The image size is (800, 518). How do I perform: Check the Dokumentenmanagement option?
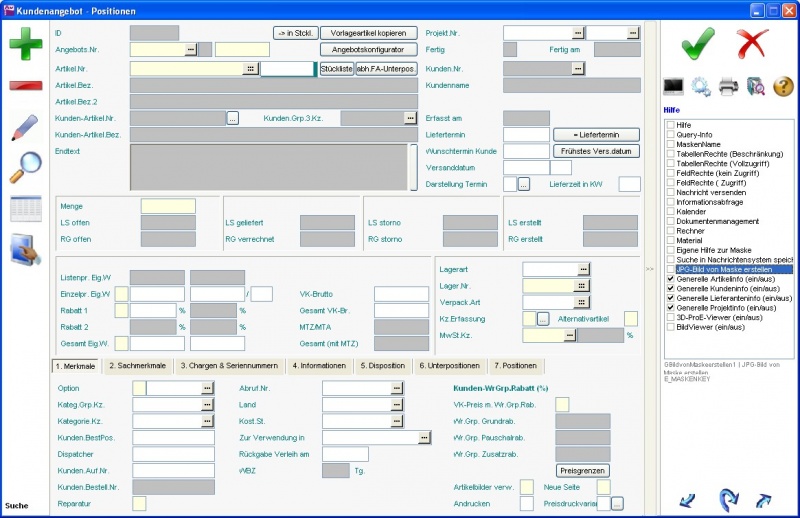click(670, 221)
